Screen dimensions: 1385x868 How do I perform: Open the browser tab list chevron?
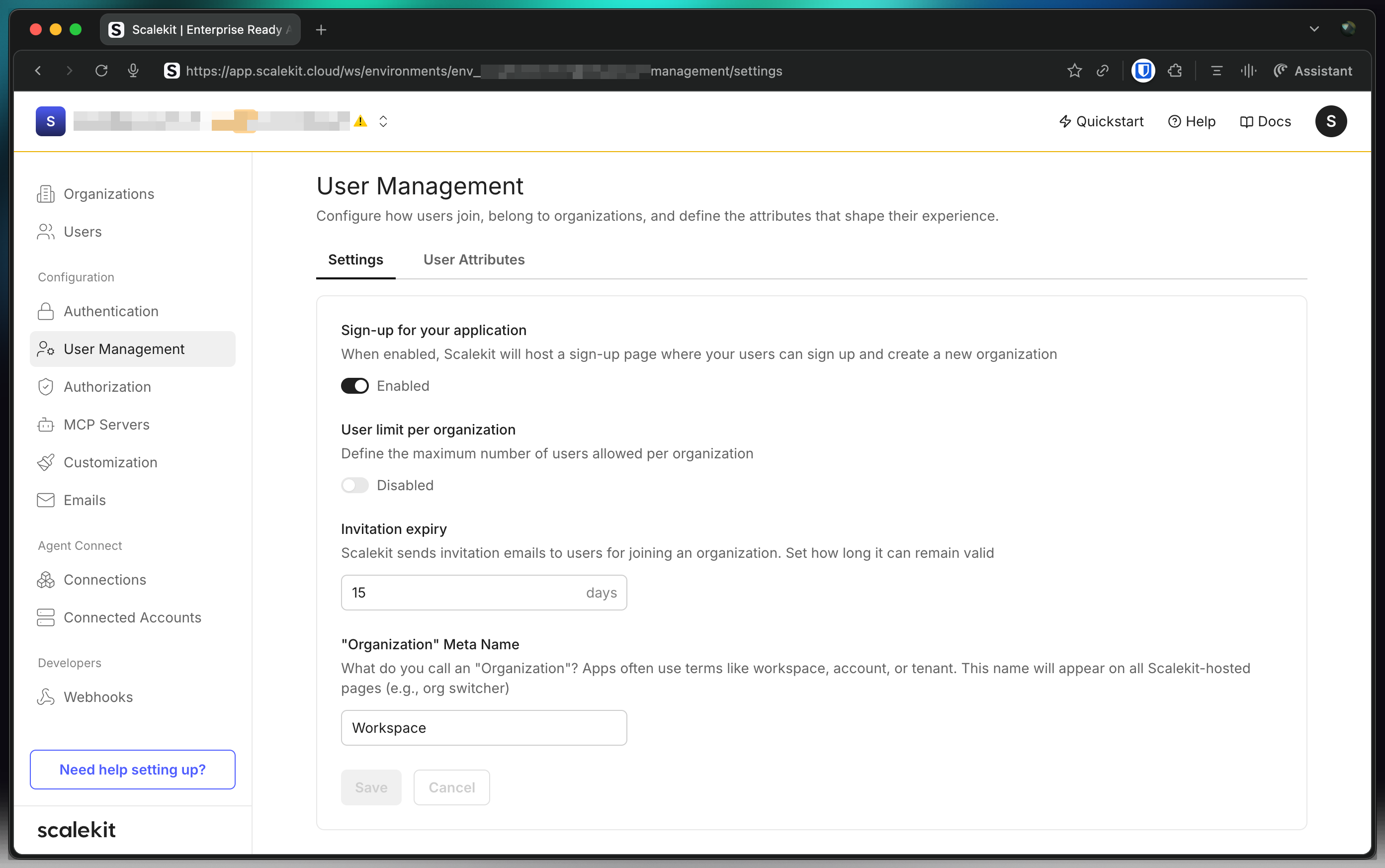point(1314,29)
